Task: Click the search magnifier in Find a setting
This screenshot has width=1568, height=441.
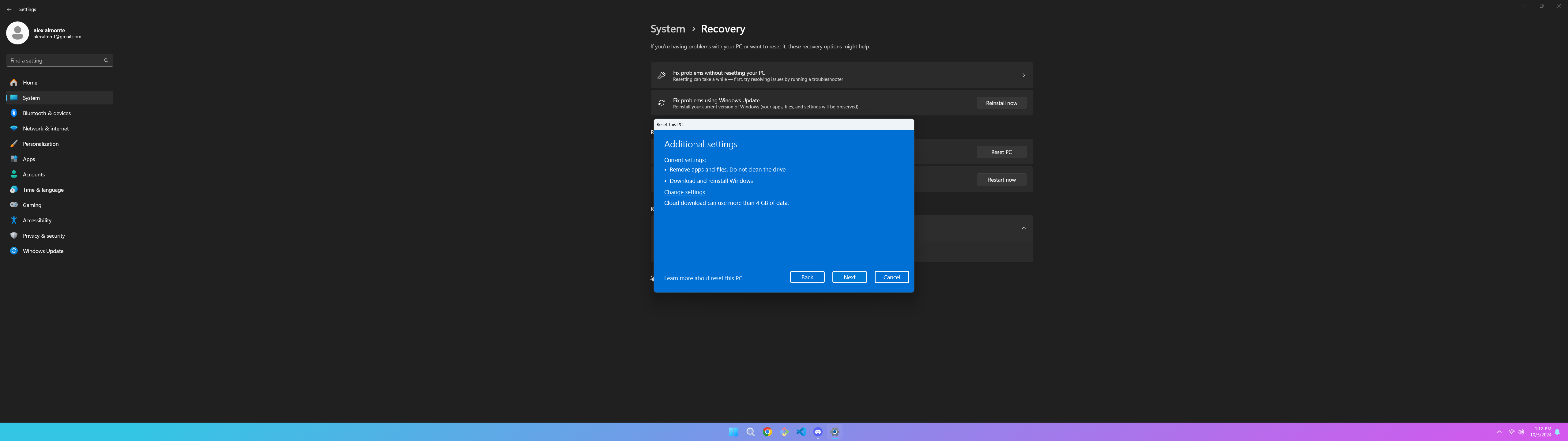Action: pyautogui.click(x=106, y=60)
